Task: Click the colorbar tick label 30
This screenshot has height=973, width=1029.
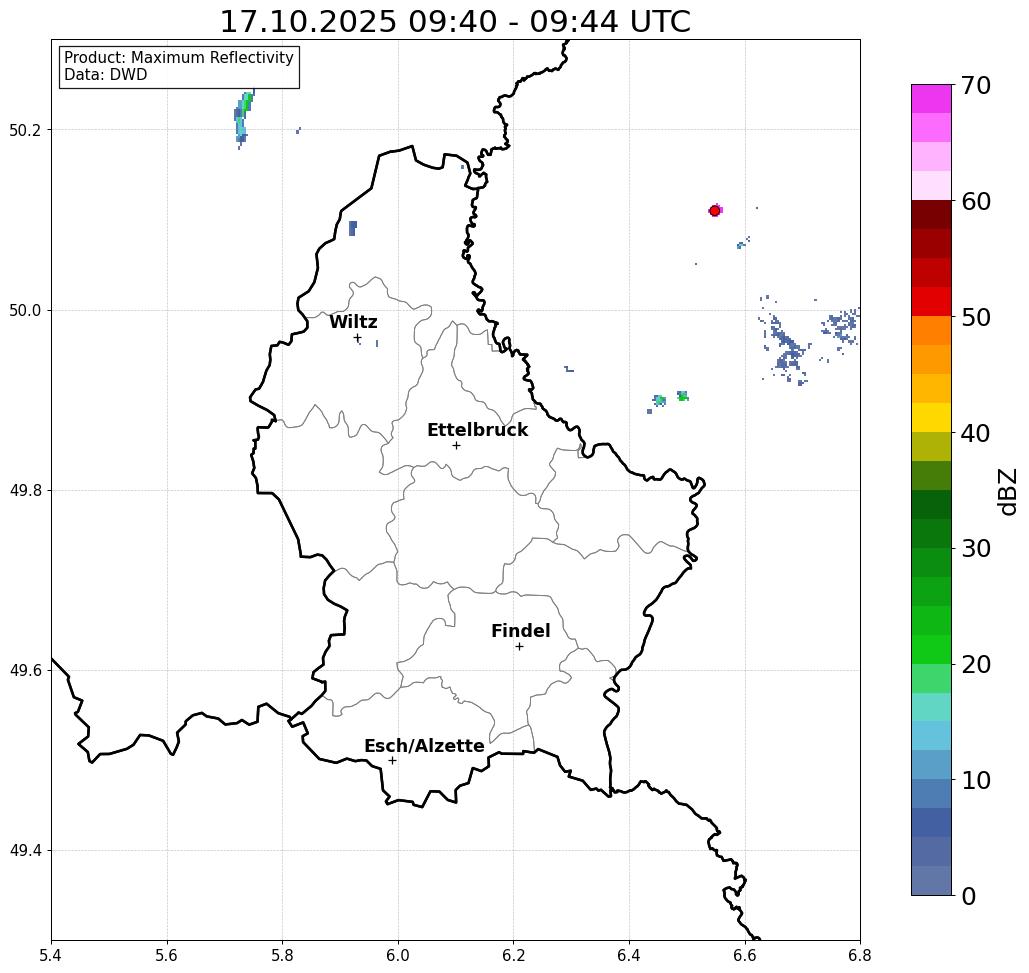Action: pos(975,549)
